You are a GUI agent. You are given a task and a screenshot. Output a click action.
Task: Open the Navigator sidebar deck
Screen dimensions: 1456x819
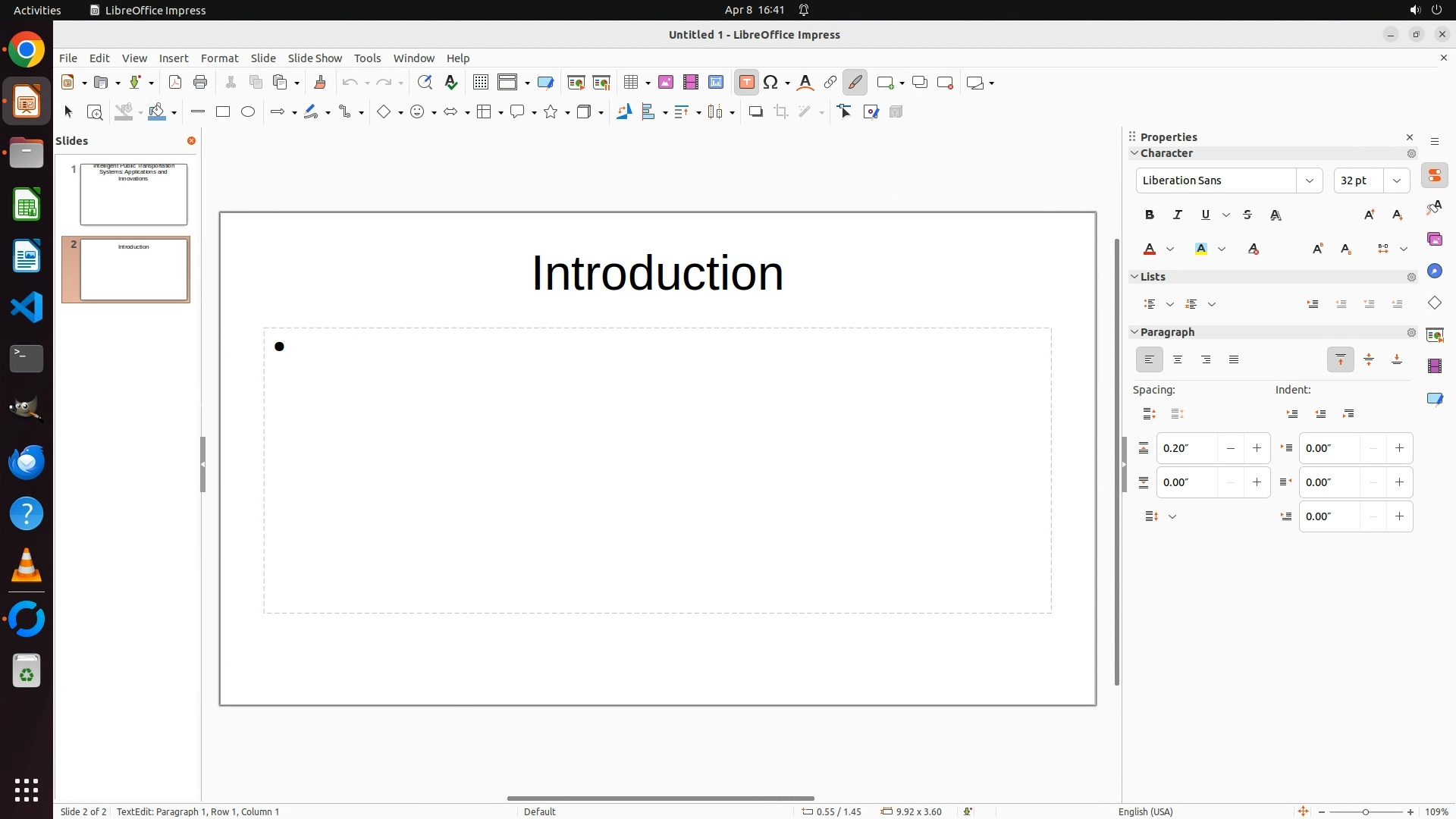pos(1435,271)
